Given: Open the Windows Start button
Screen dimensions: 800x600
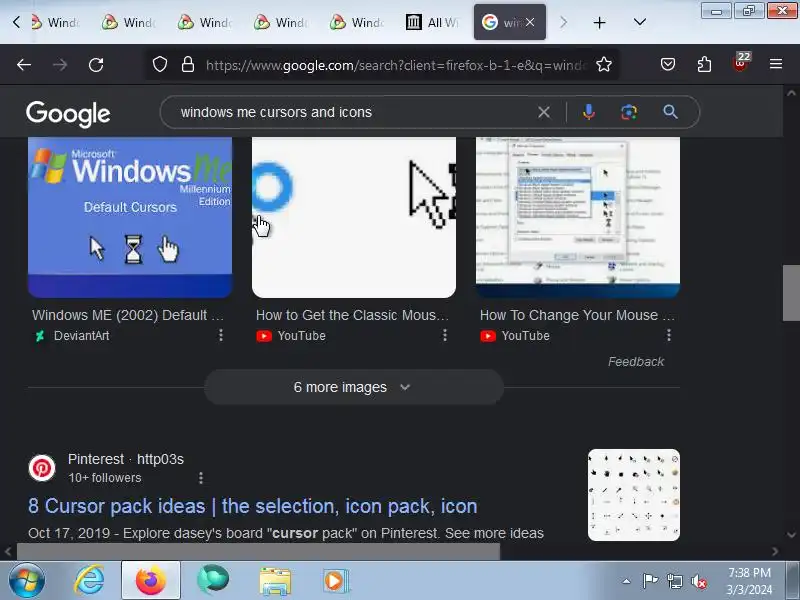Looking at the screenshot, I should (26, 581).
